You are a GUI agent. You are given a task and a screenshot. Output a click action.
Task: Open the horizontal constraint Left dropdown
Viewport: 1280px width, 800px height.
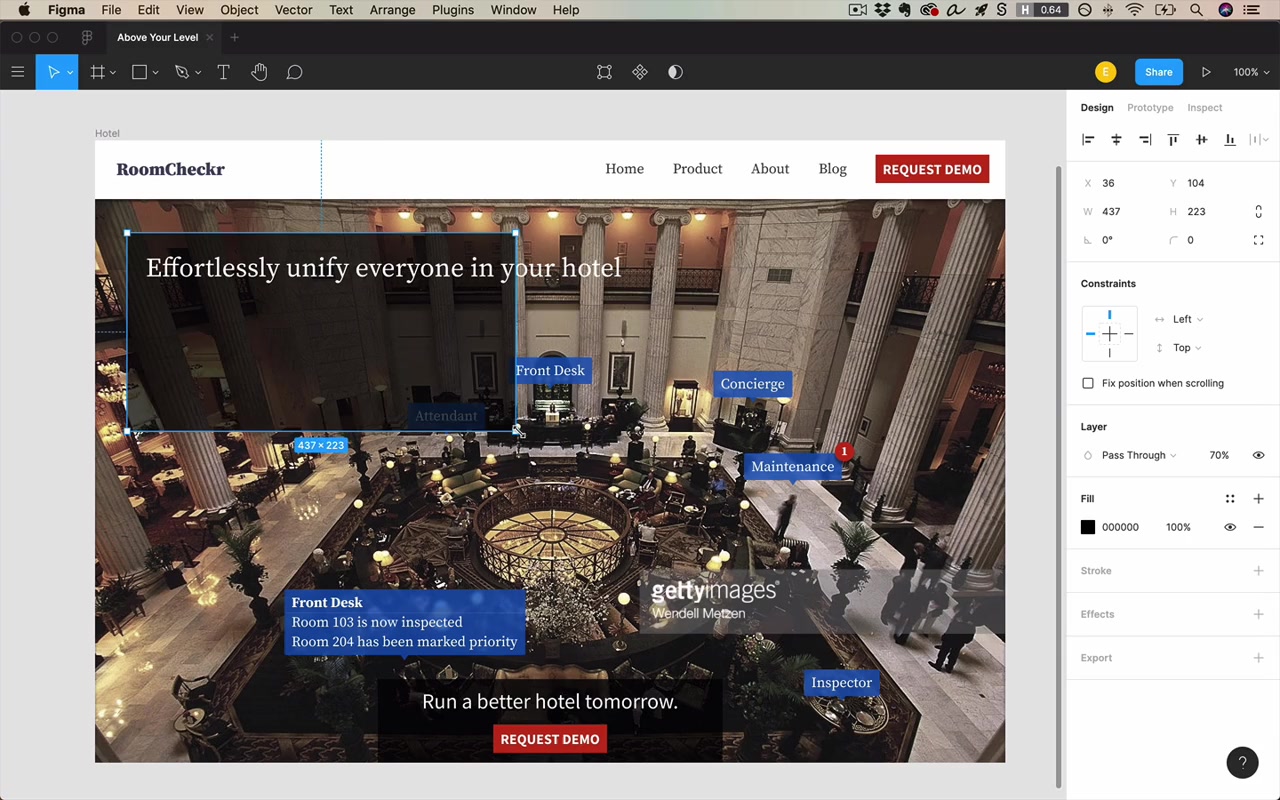[x=1187, y=319]
